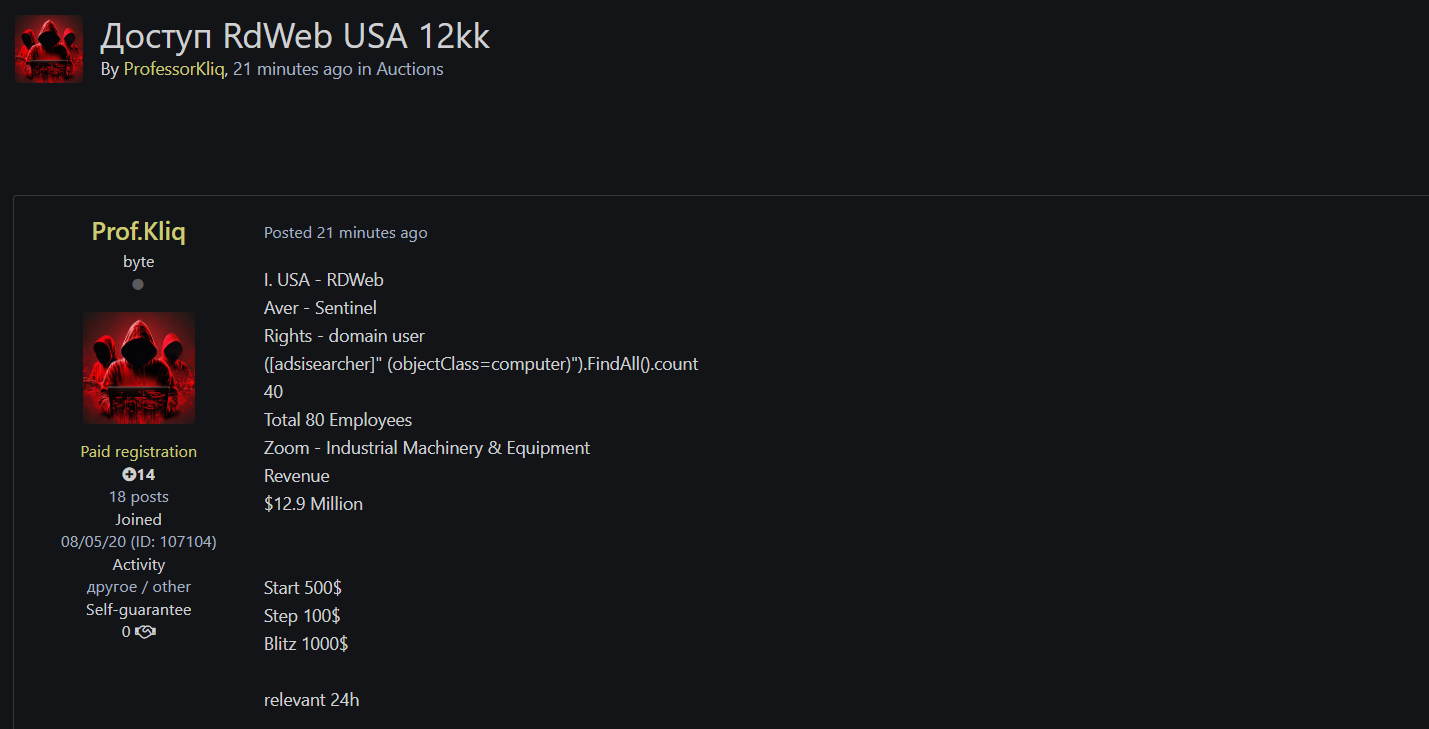Click the header timestamp "21 minutes ago"

[x=292, y=69]
